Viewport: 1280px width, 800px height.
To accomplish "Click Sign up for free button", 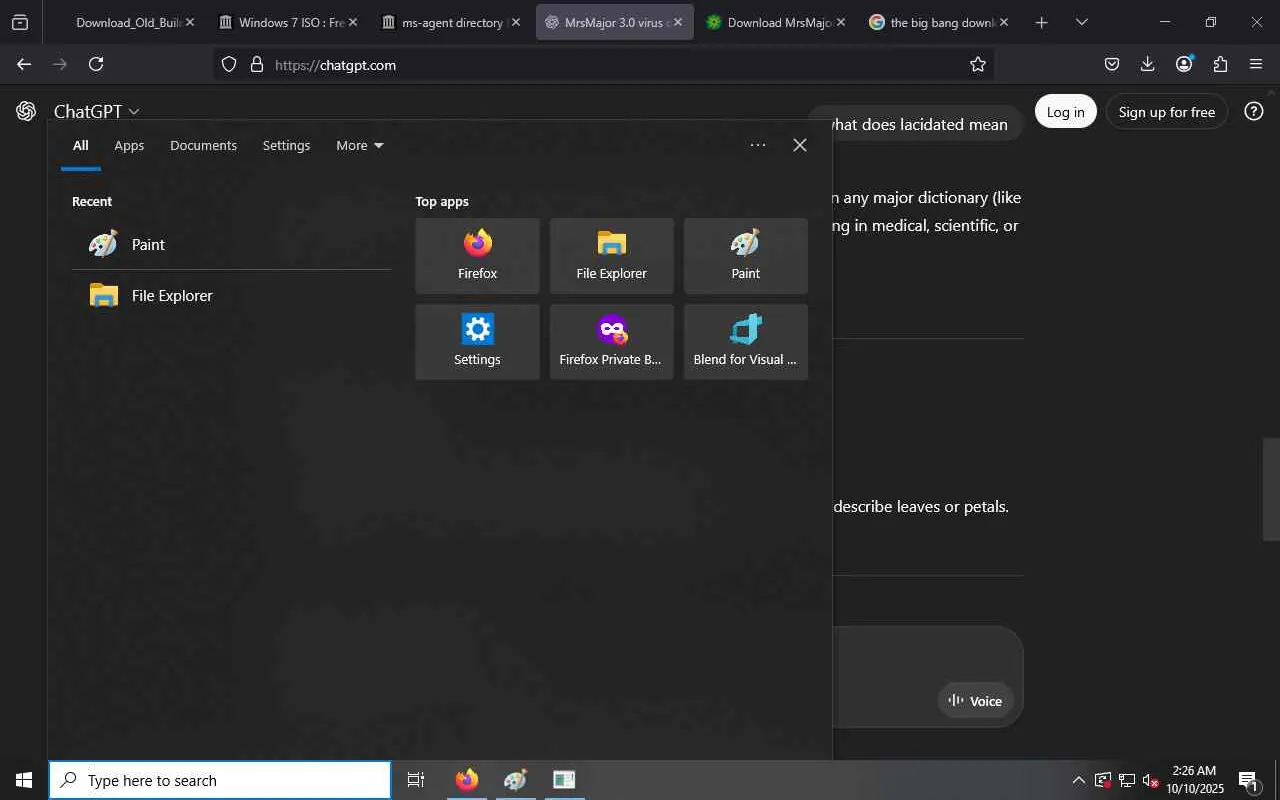I will pyautogui.click(x=1166, y=112).
